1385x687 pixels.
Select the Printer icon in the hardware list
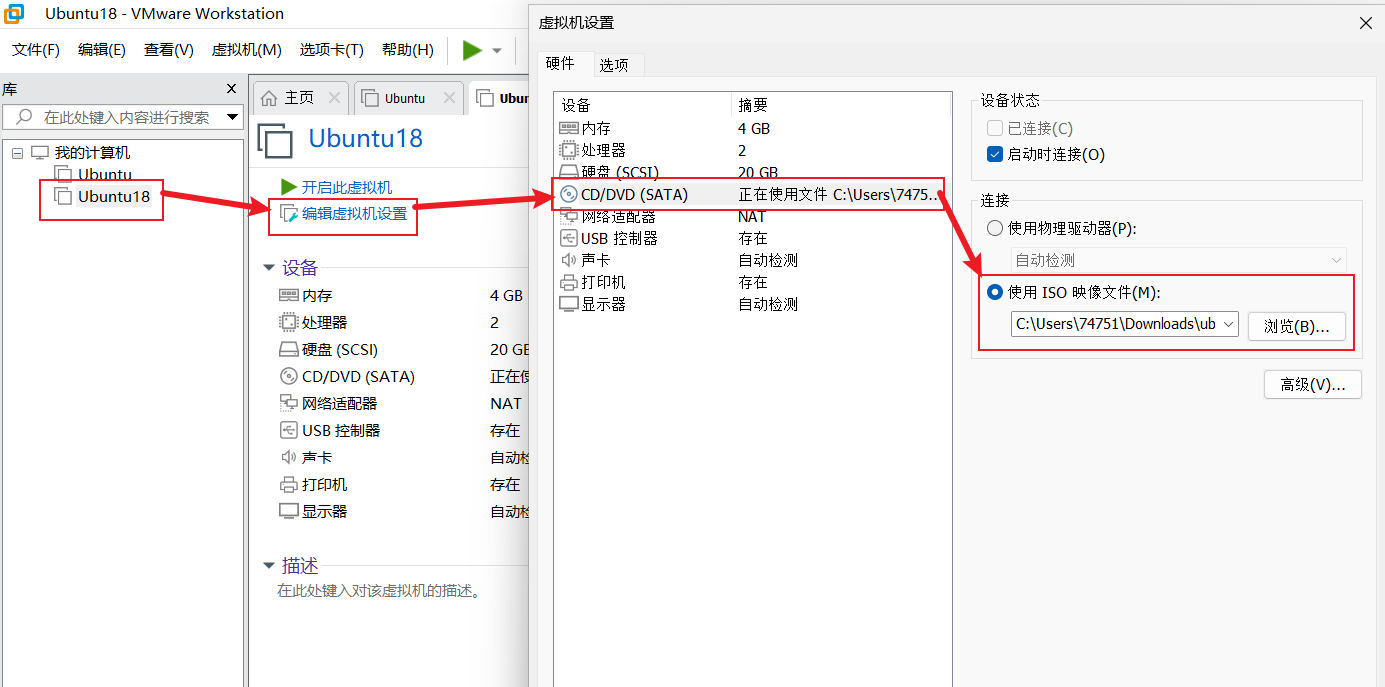click(x=568, y=282)
